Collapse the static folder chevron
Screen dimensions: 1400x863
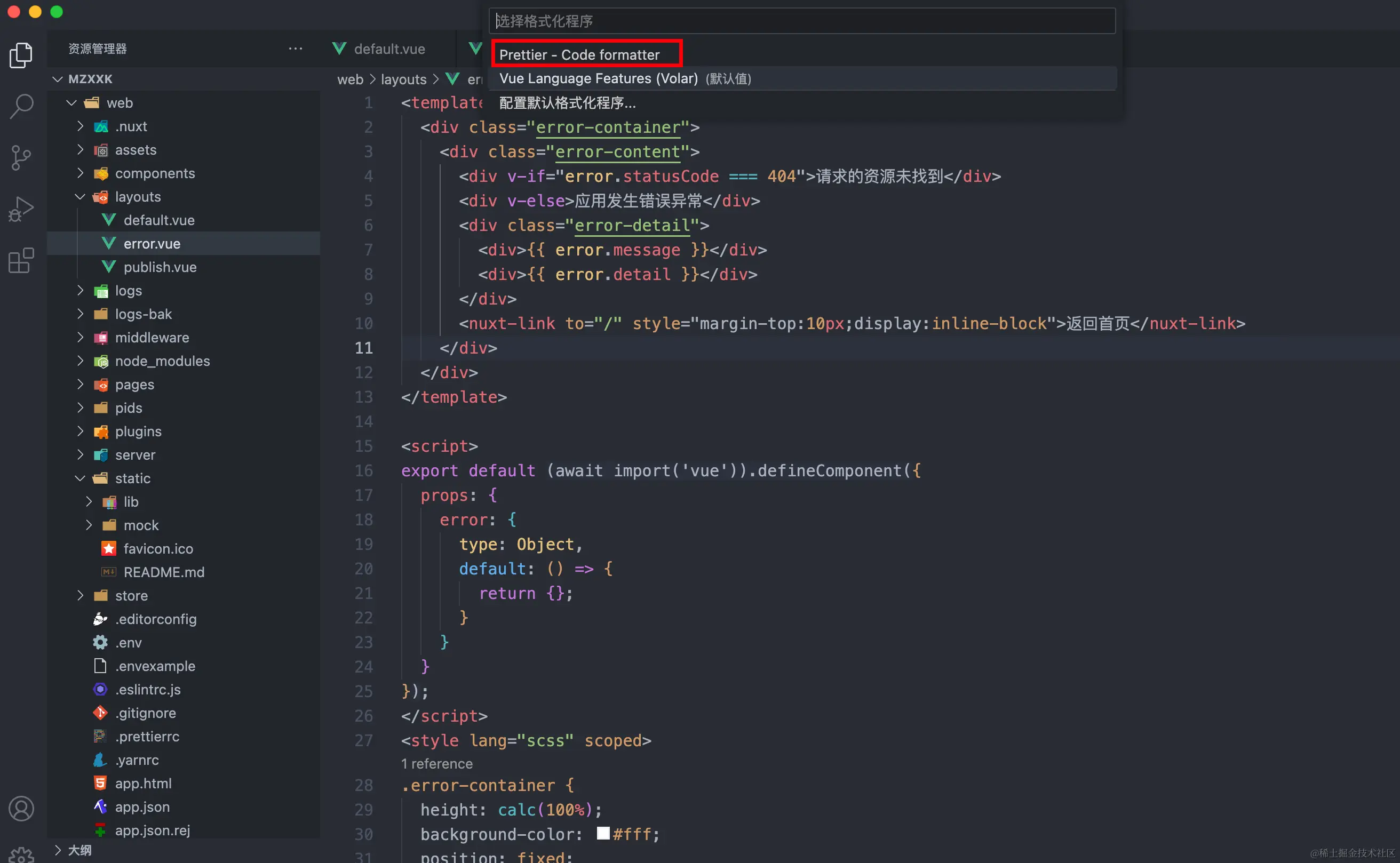coord(80,478)
